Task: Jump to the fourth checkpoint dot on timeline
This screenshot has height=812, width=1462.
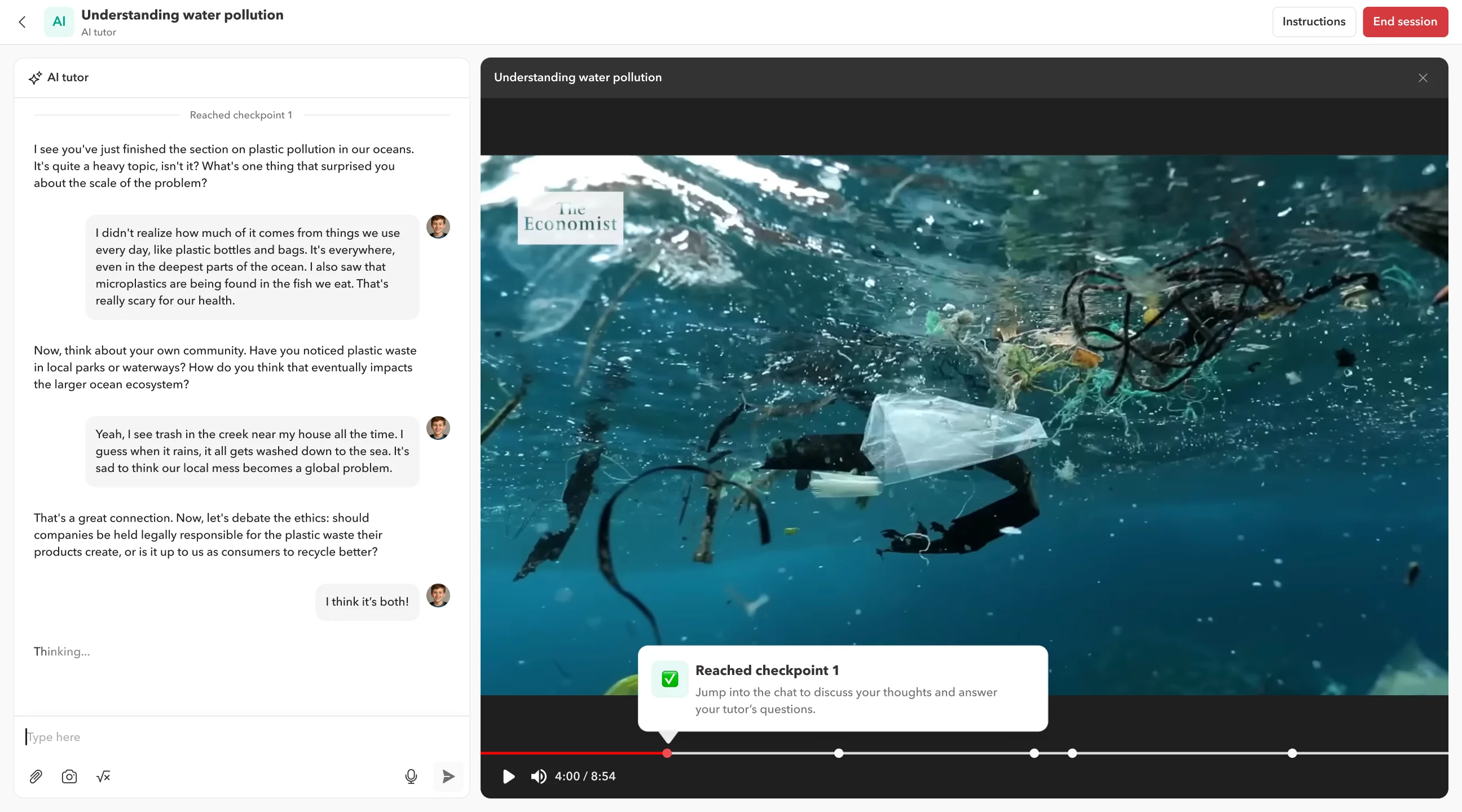Action: tap(1072, 753)
